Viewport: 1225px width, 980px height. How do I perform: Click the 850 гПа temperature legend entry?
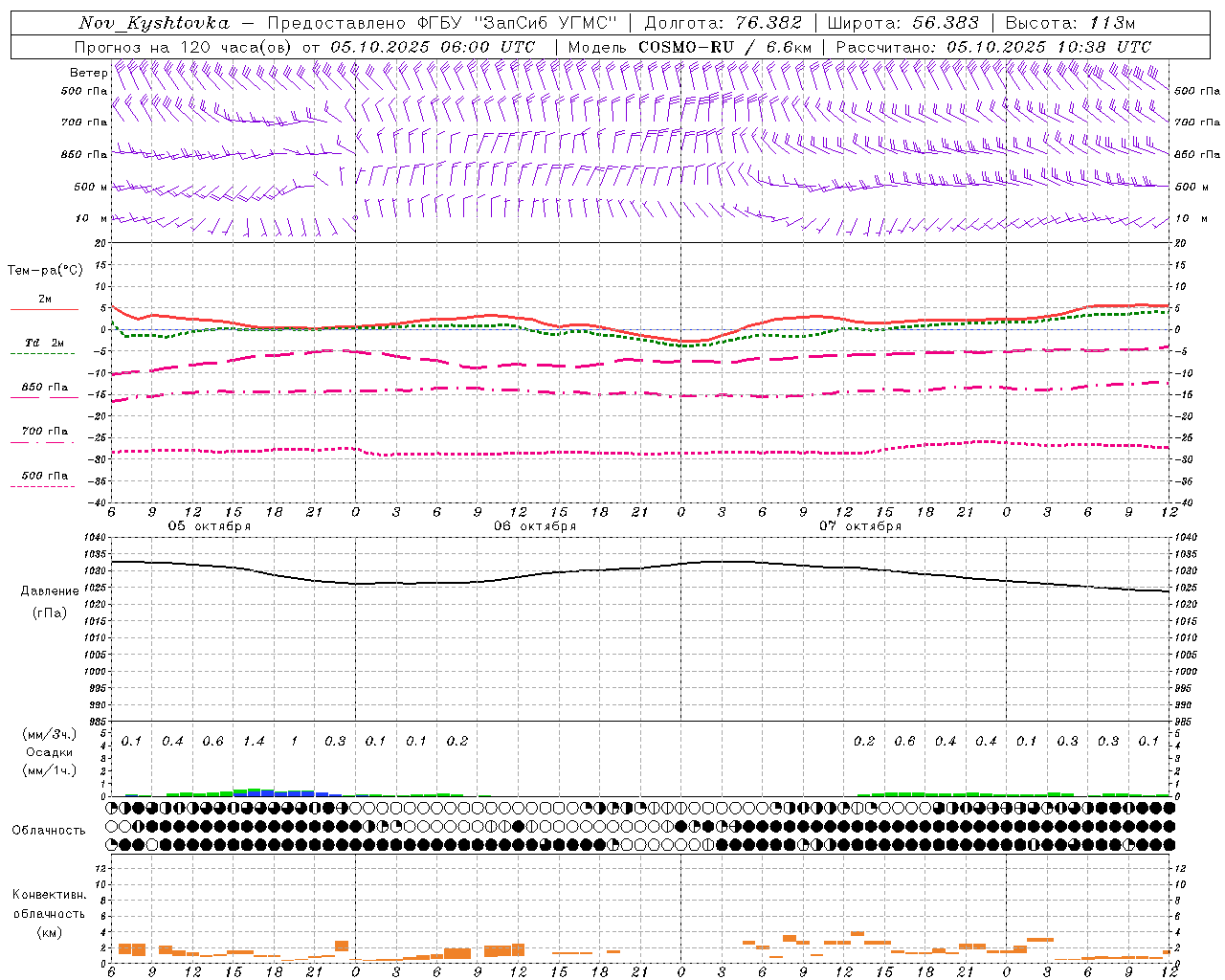pyautogui.click(x=45, y=388)
